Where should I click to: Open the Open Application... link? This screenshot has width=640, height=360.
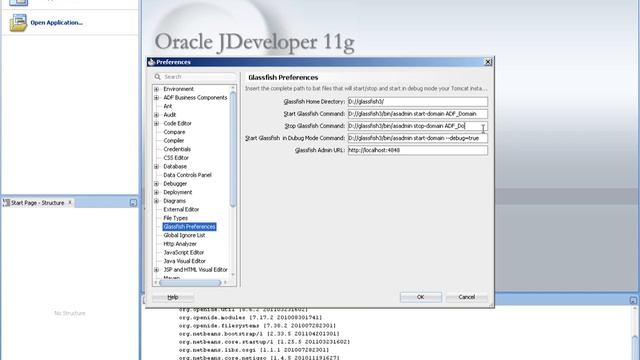point(56,23)
